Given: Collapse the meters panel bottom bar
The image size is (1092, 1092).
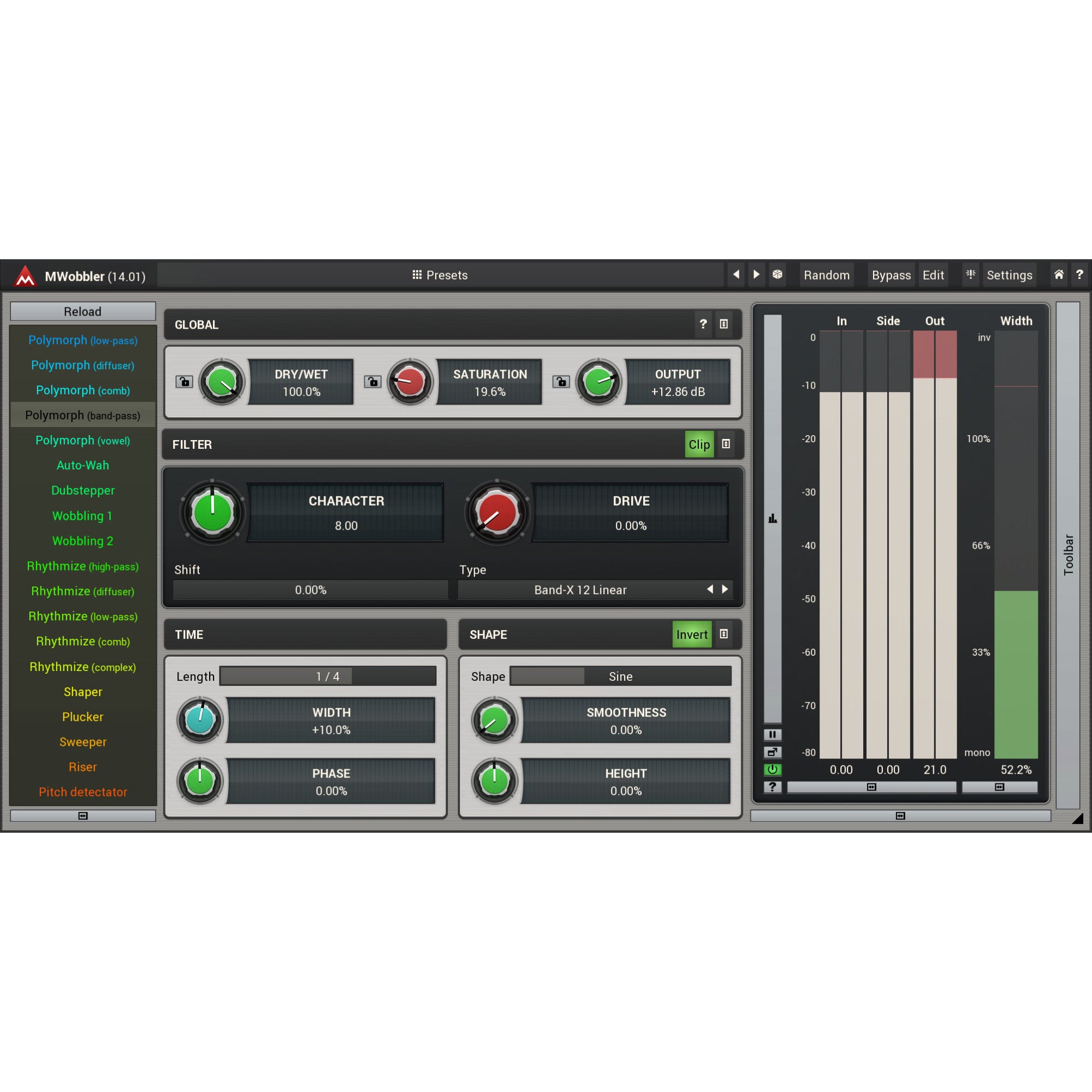Looking at the screenshot, I should [x=900, y=816].
